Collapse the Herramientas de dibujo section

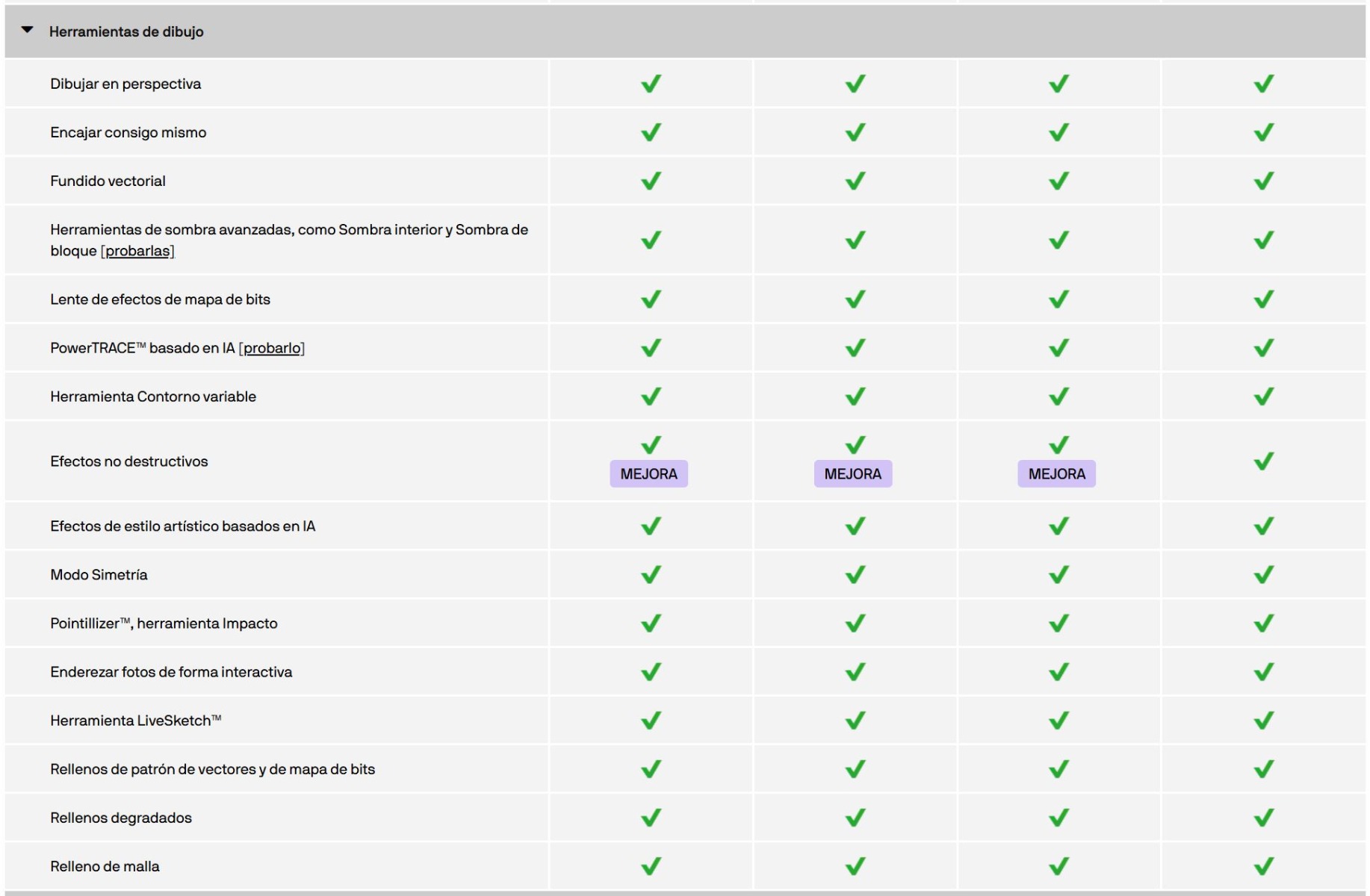28,31
